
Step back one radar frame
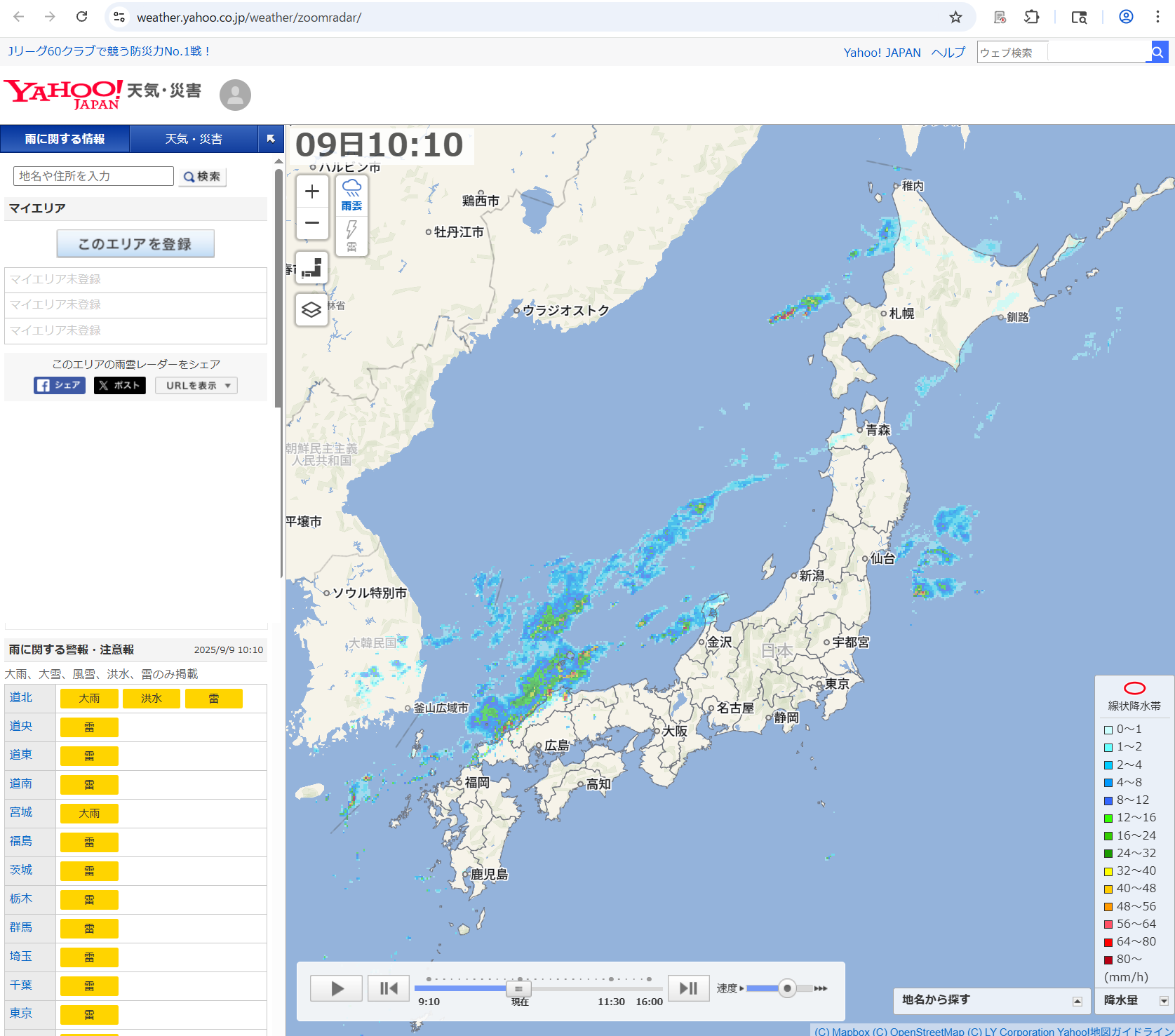388,988
